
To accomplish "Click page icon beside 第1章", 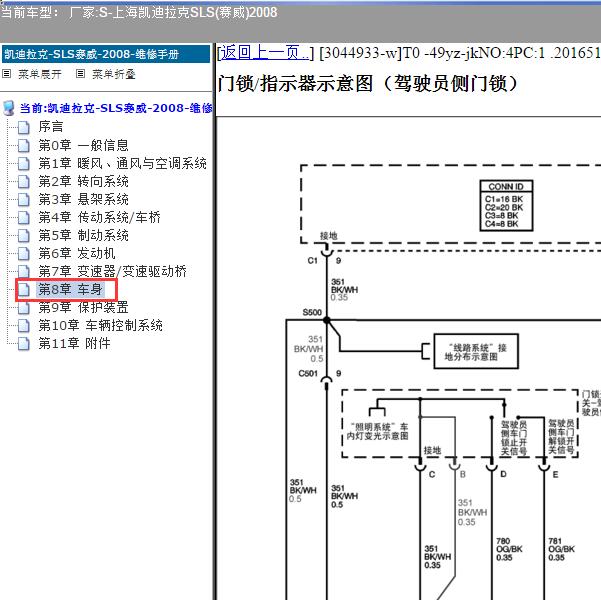I will [x=24, y=163].
